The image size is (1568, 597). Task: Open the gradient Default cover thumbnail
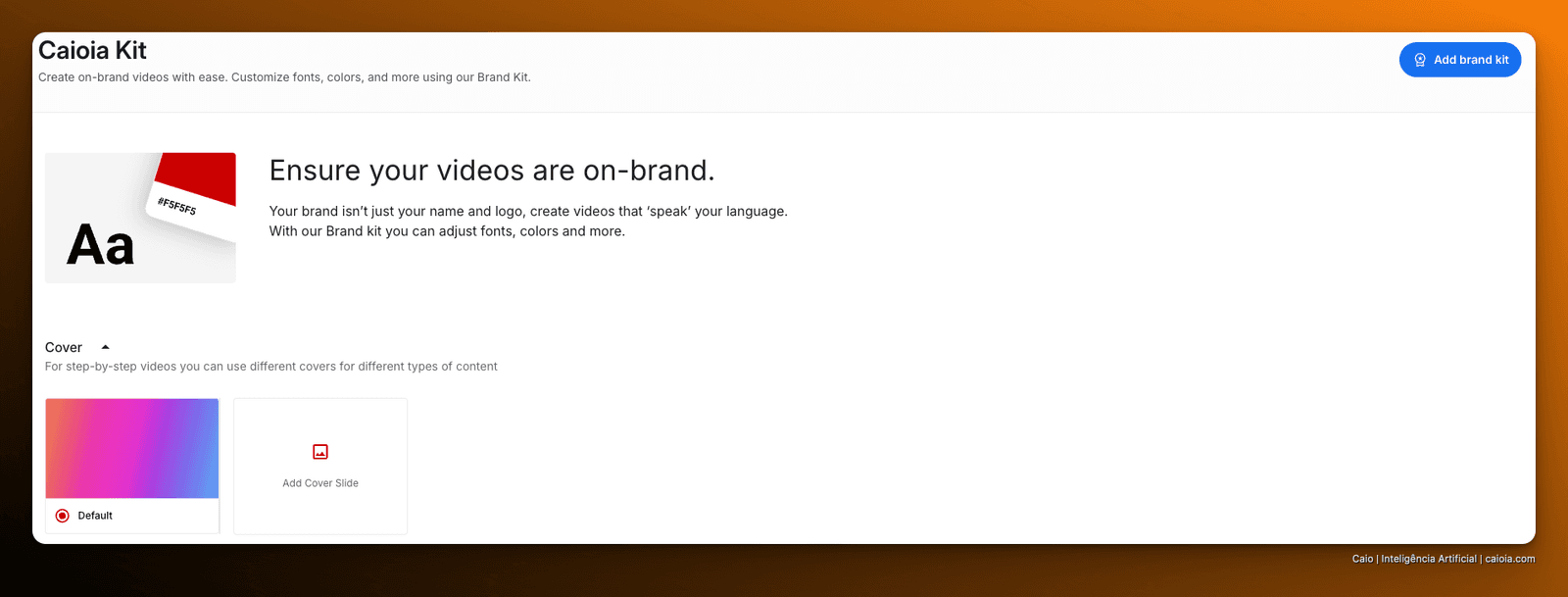132,448
